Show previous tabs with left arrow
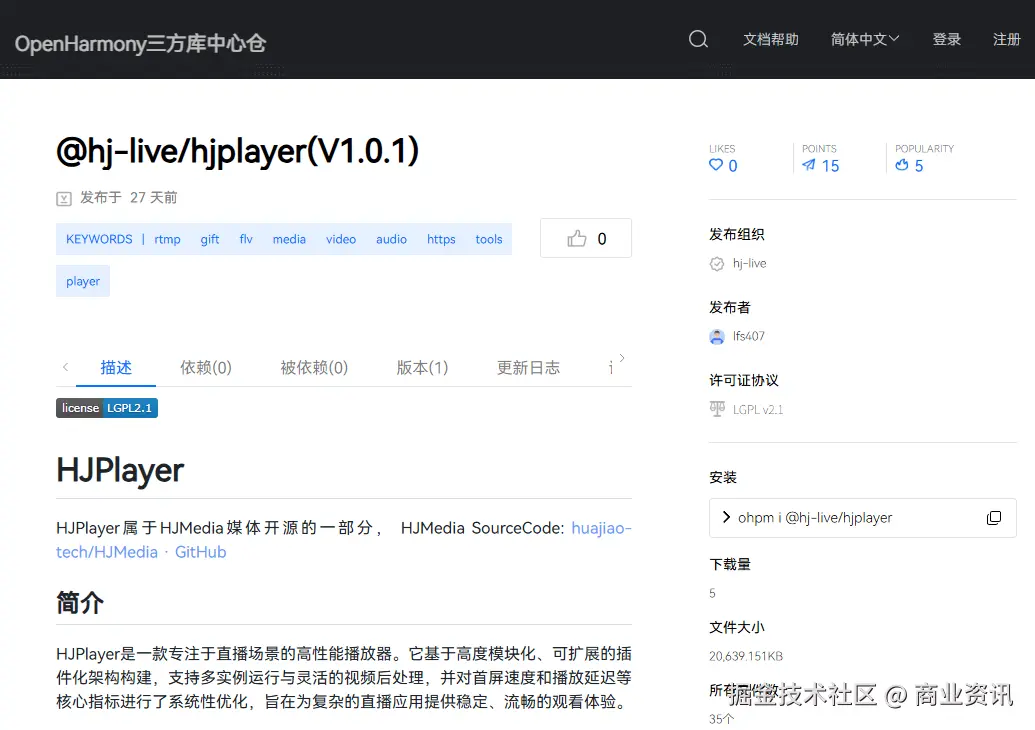 (x=65, y=367)
